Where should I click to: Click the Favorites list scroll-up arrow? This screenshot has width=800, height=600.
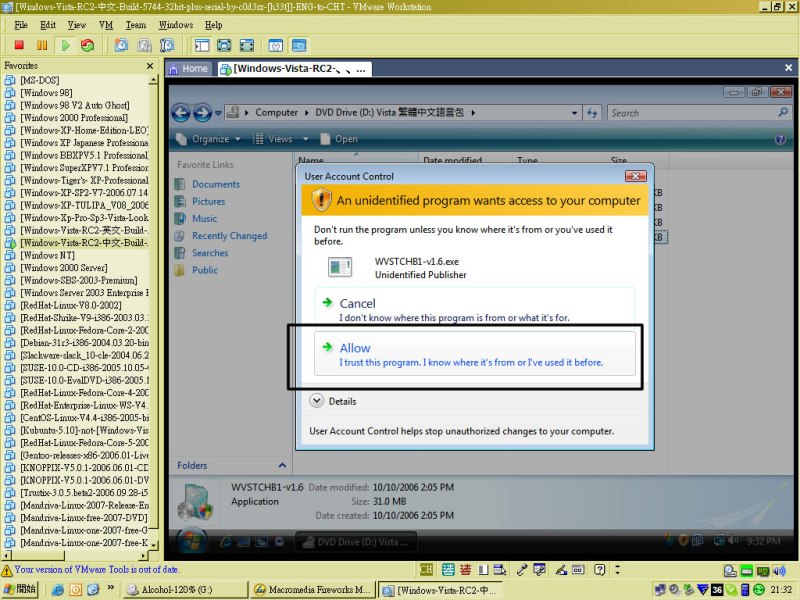[153, 80]
